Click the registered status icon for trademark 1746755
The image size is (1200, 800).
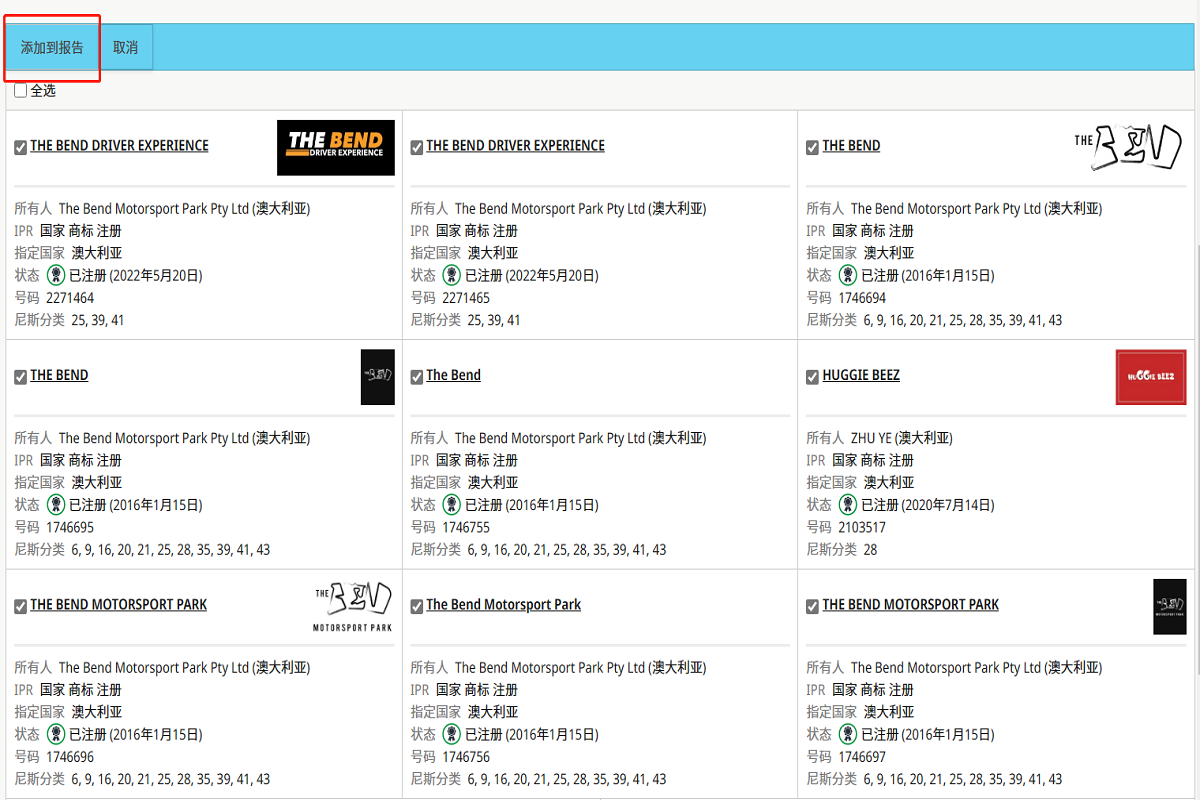click(453, 505)
